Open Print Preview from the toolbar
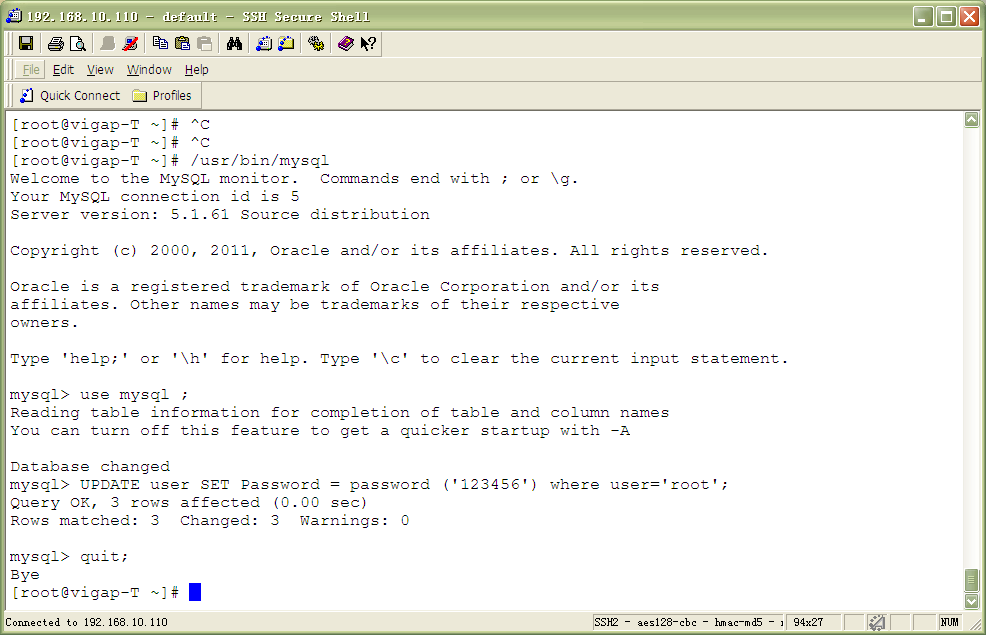Viewport: 986px width, 635px height. point(77,43)
